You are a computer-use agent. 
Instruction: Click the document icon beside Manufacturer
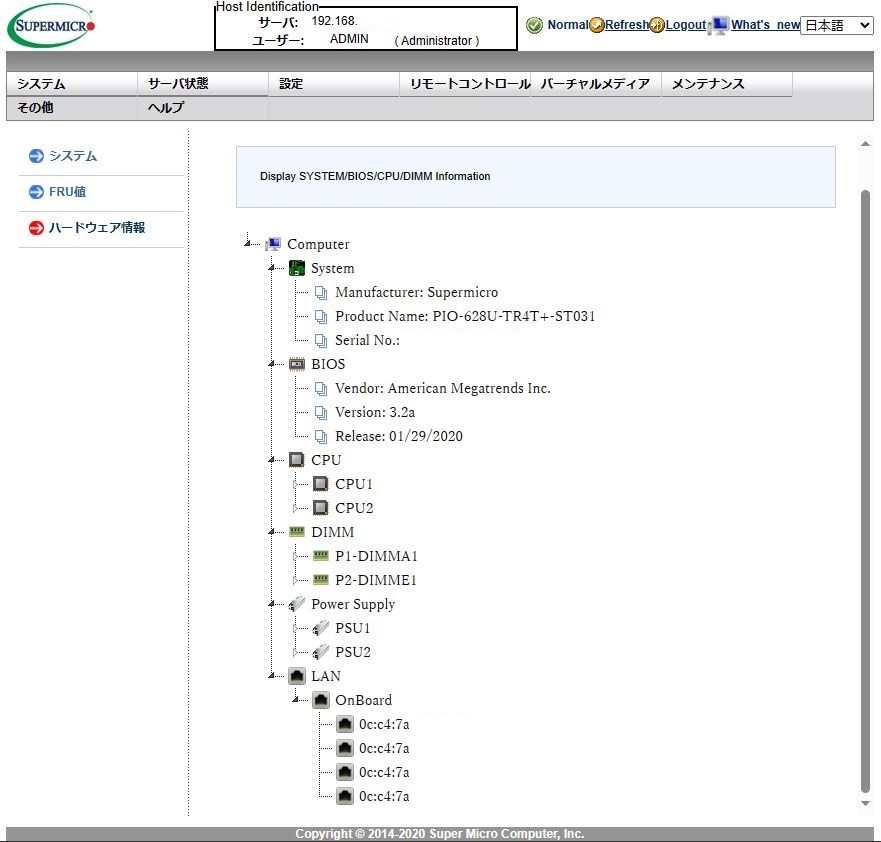pyautogui.click(x=321, y=292)
